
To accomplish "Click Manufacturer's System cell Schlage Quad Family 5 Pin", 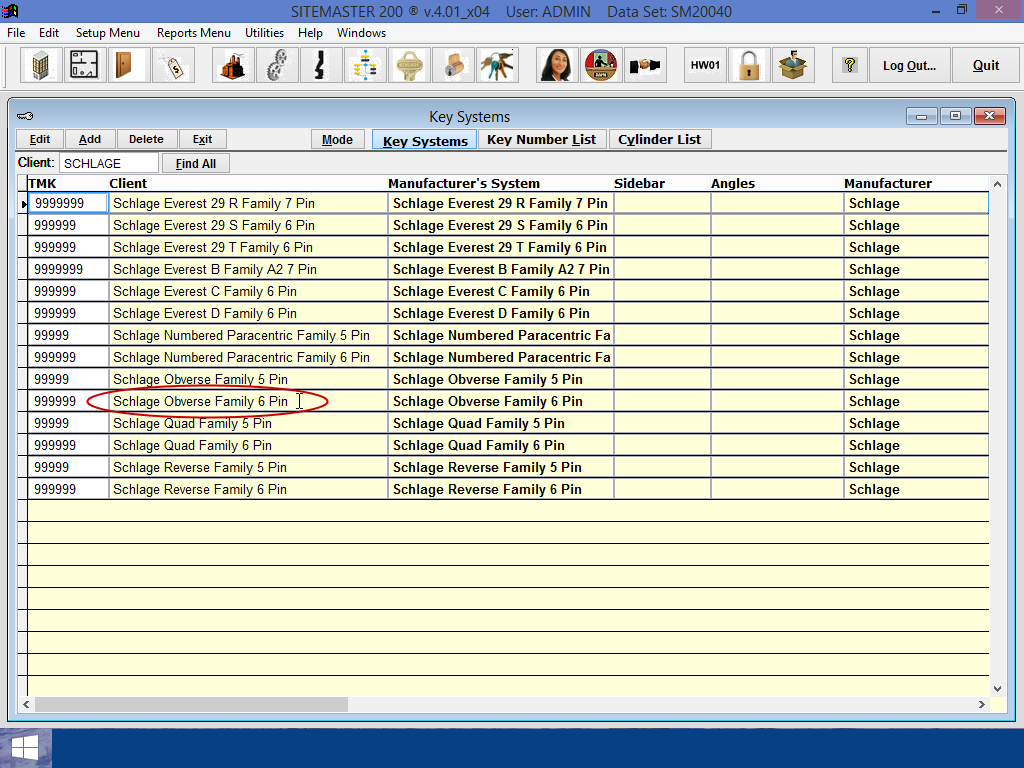I will click(501, 423).
